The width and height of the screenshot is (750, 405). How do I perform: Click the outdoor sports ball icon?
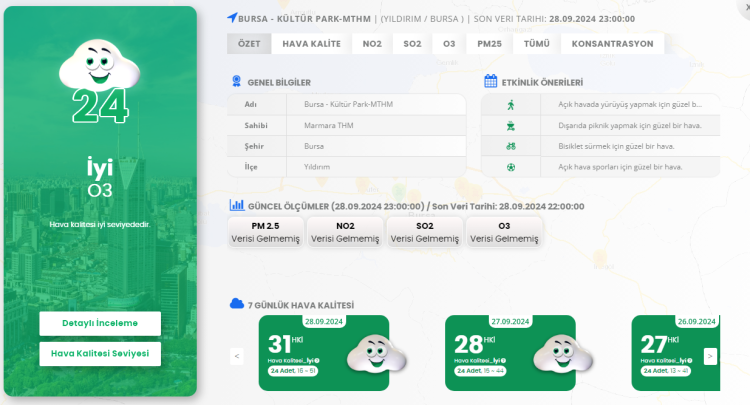[x=511, y=167]
